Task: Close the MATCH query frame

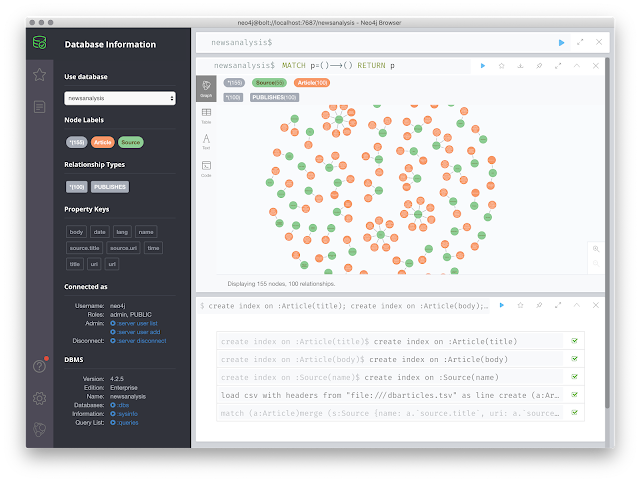Action: [596, 66]
